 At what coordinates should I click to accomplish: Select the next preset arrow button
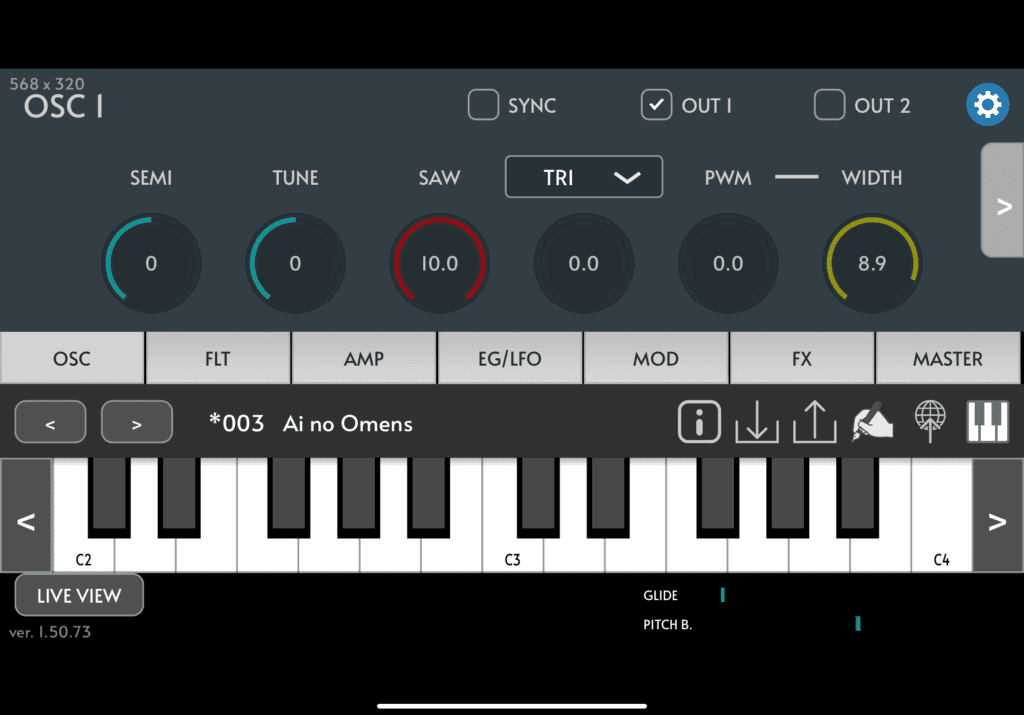pyautogui.click(x=137, y=423)
